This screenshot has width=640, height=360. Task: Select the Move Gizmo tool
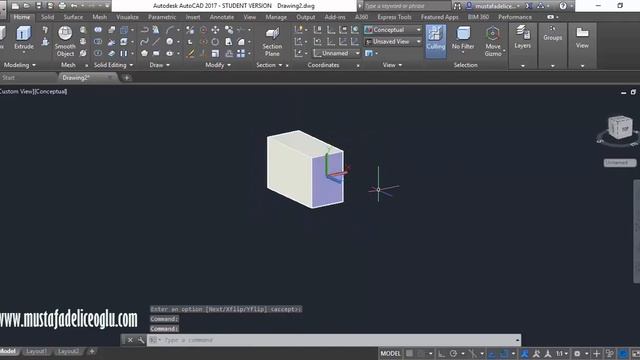pos(493,41)
